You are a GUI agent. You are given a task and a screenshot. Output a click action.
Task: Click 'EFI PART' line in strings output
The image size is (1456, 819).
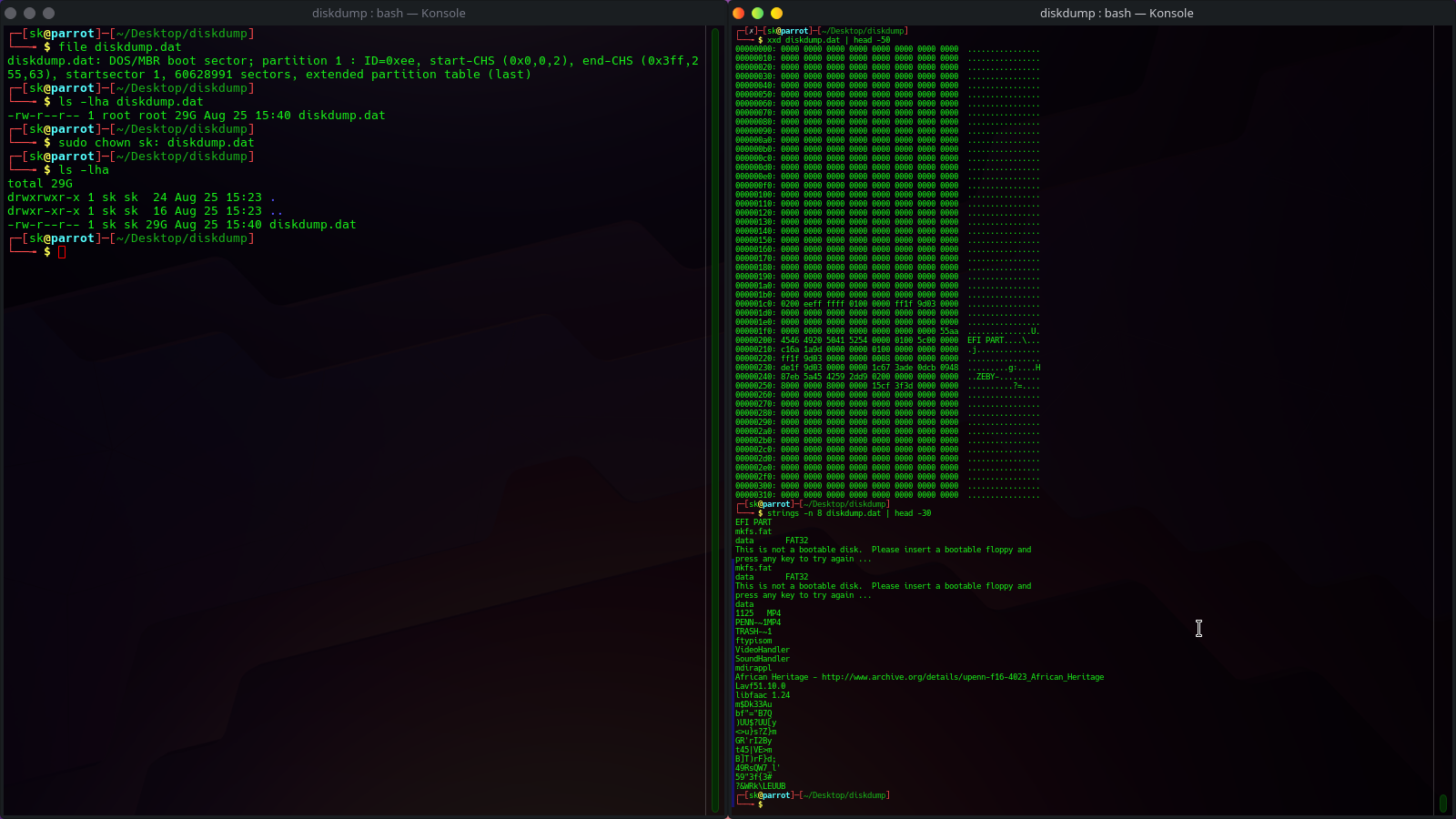(753, 522)
